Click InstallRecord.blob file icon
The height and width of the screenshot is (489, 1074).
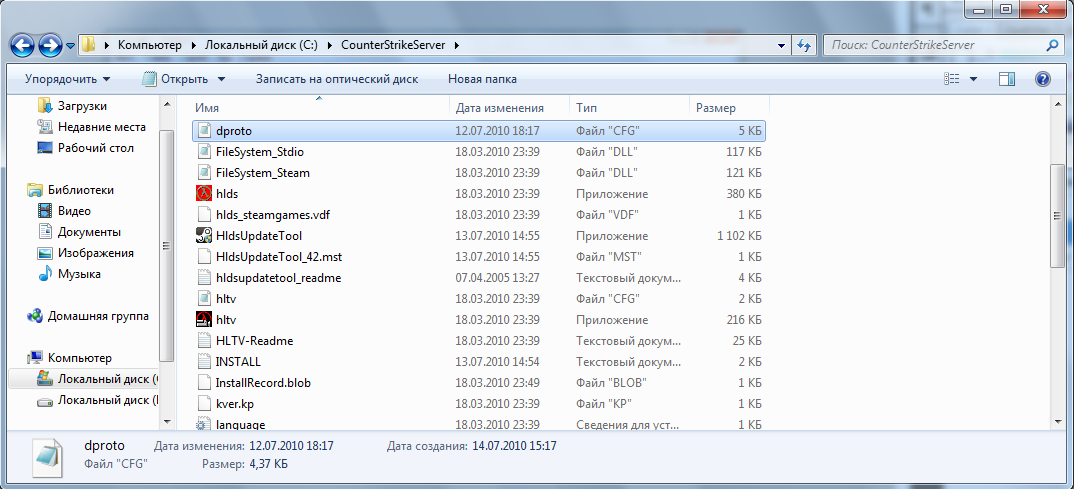[203, 383]
